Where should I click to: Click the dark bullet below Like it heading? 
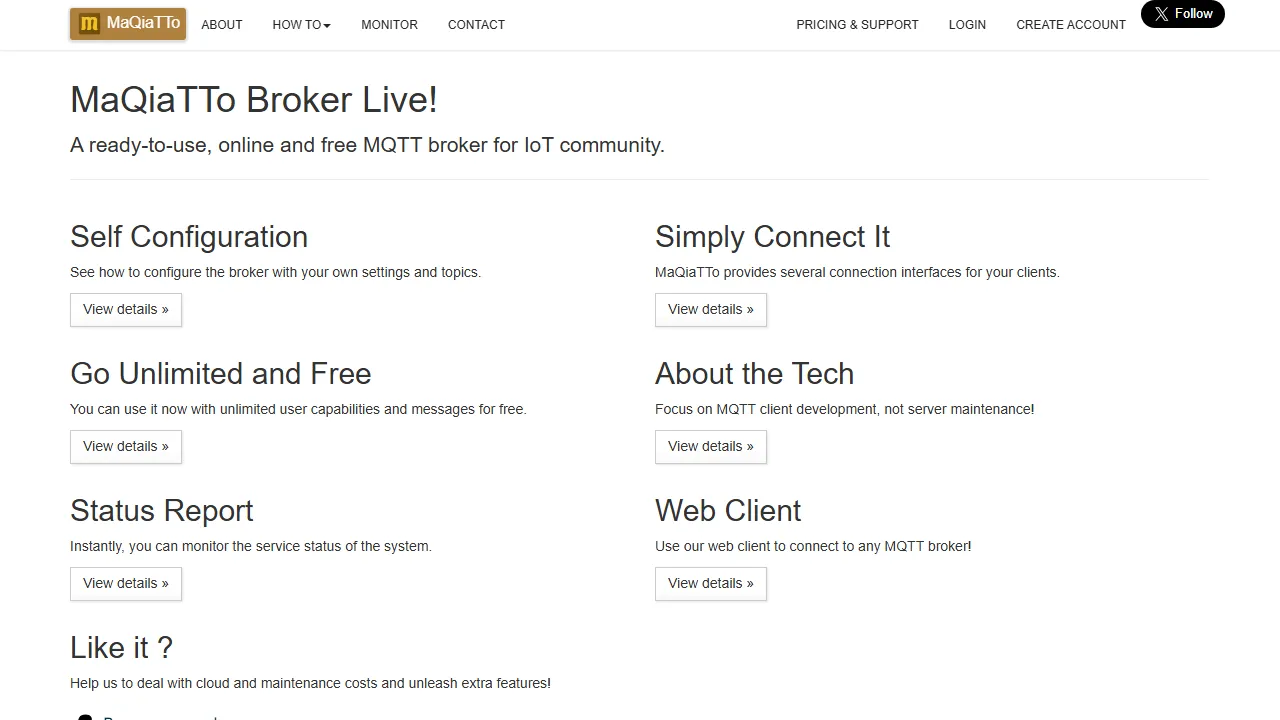[x=85, y=716]
